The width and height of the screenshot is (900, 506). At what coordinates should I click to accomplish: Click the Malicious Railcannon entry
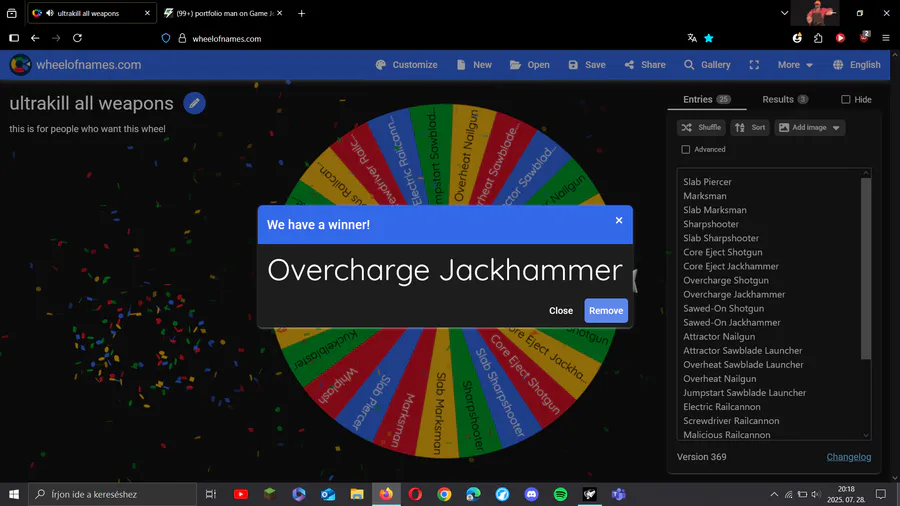(x=727, y=435)
